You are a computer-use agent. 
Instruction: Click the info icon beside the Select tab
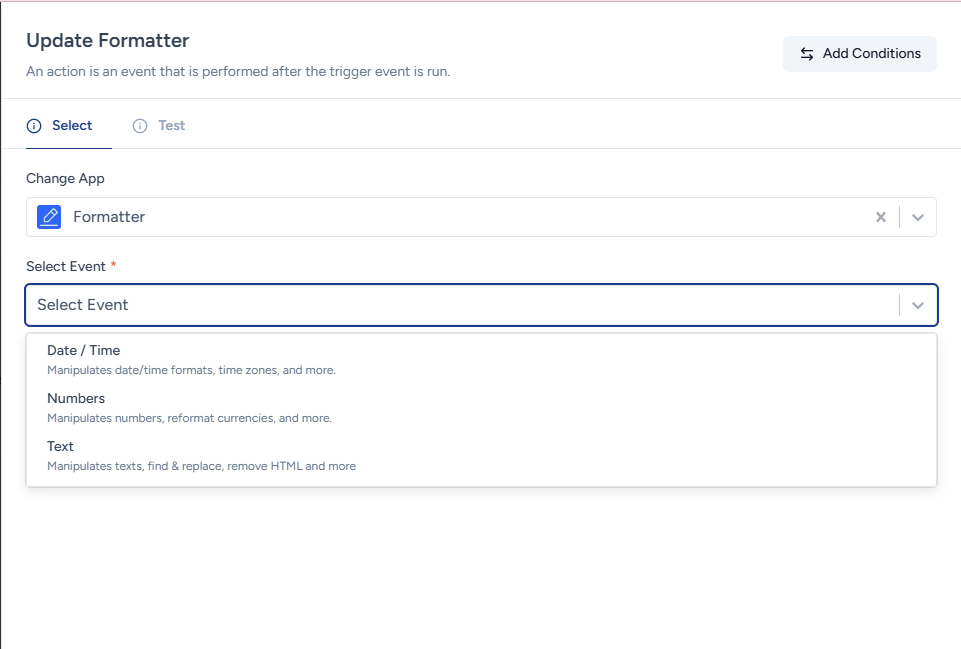[34, 126]
